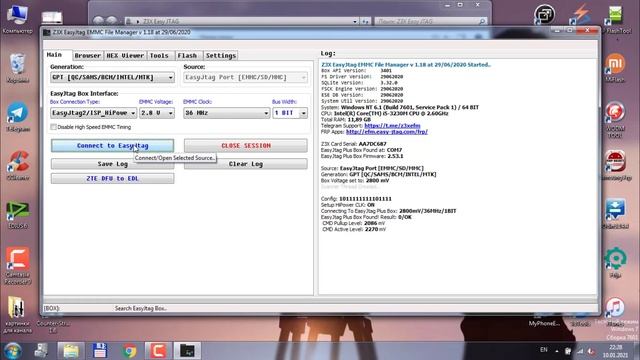Launch the iTunes music-note desktop icon
The image size is (640, 360).
tap(615, 310)
